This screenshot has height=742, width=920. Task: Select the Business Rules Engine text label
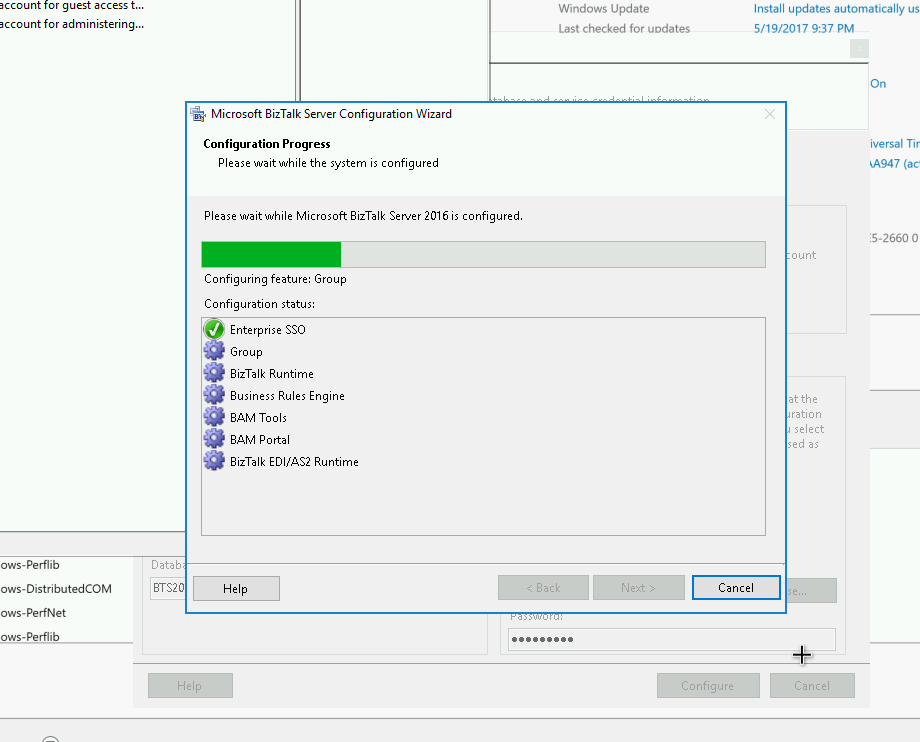tap(287, 395)
